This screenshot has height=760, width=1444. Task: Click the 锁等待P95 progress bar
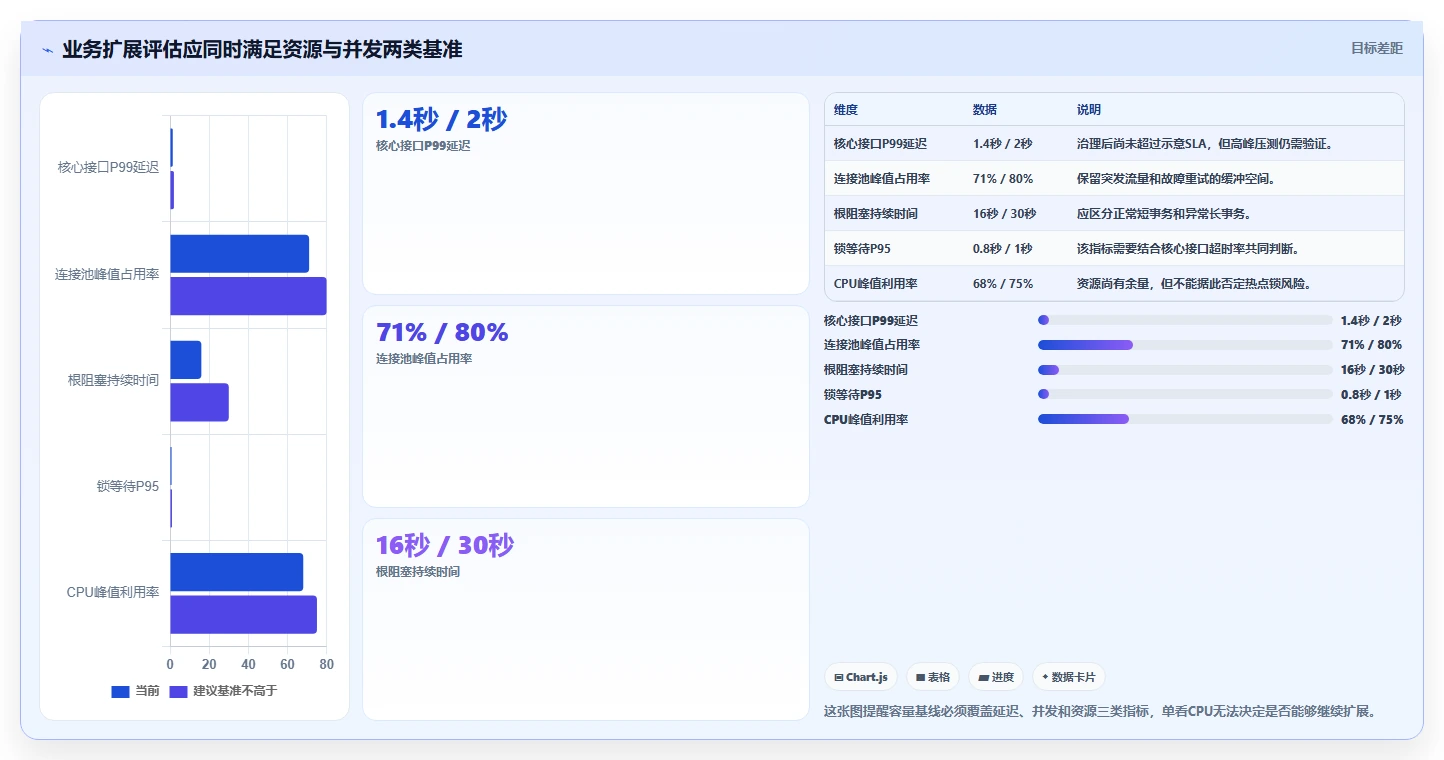[x=1185, y=394]
